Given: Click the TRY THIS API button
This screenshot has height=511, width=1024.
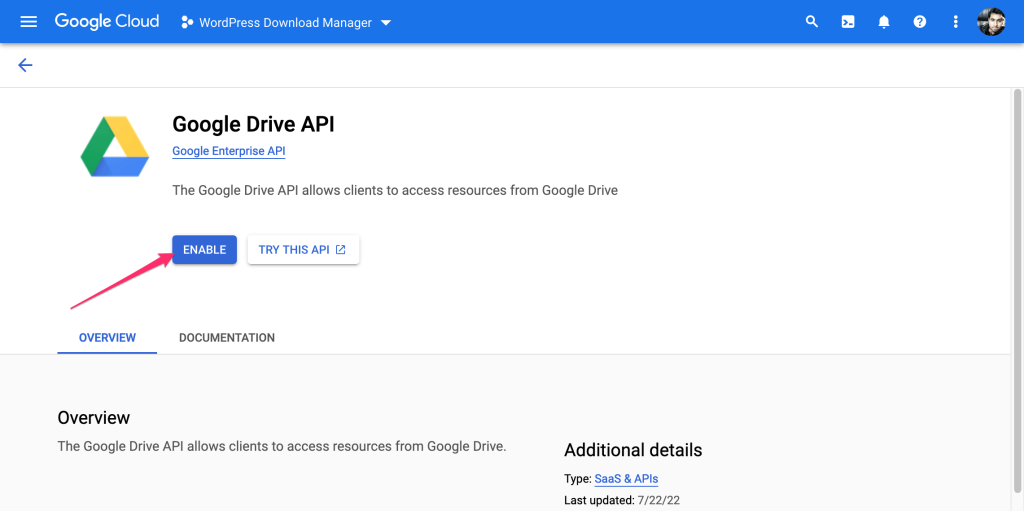Looking at the screenshot, I should (303, 250).
